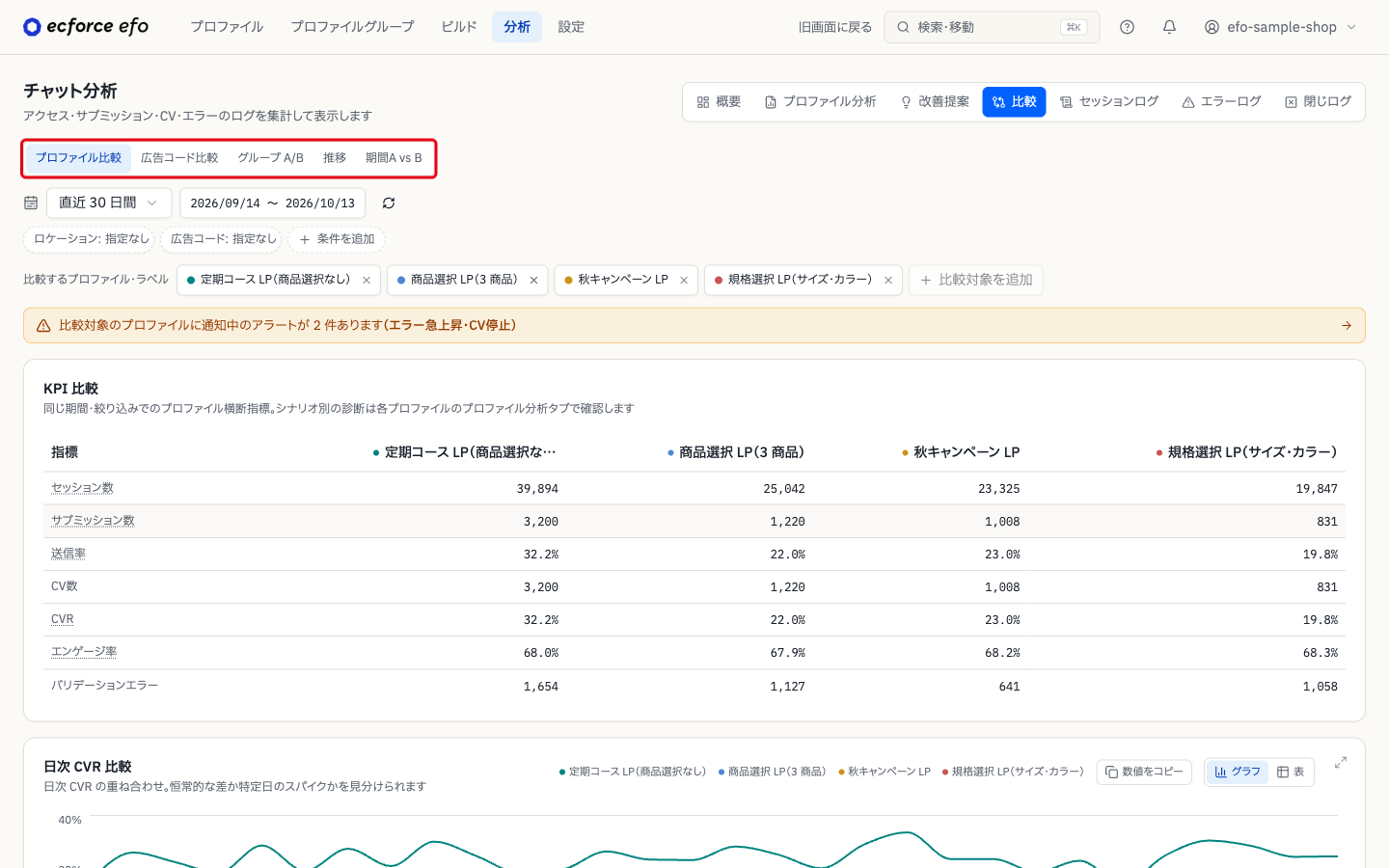The height and width of the screenshot is (868, 1389).
Task: Click the エンゲージ率 metric label
Action: click(x=84, y=652)
